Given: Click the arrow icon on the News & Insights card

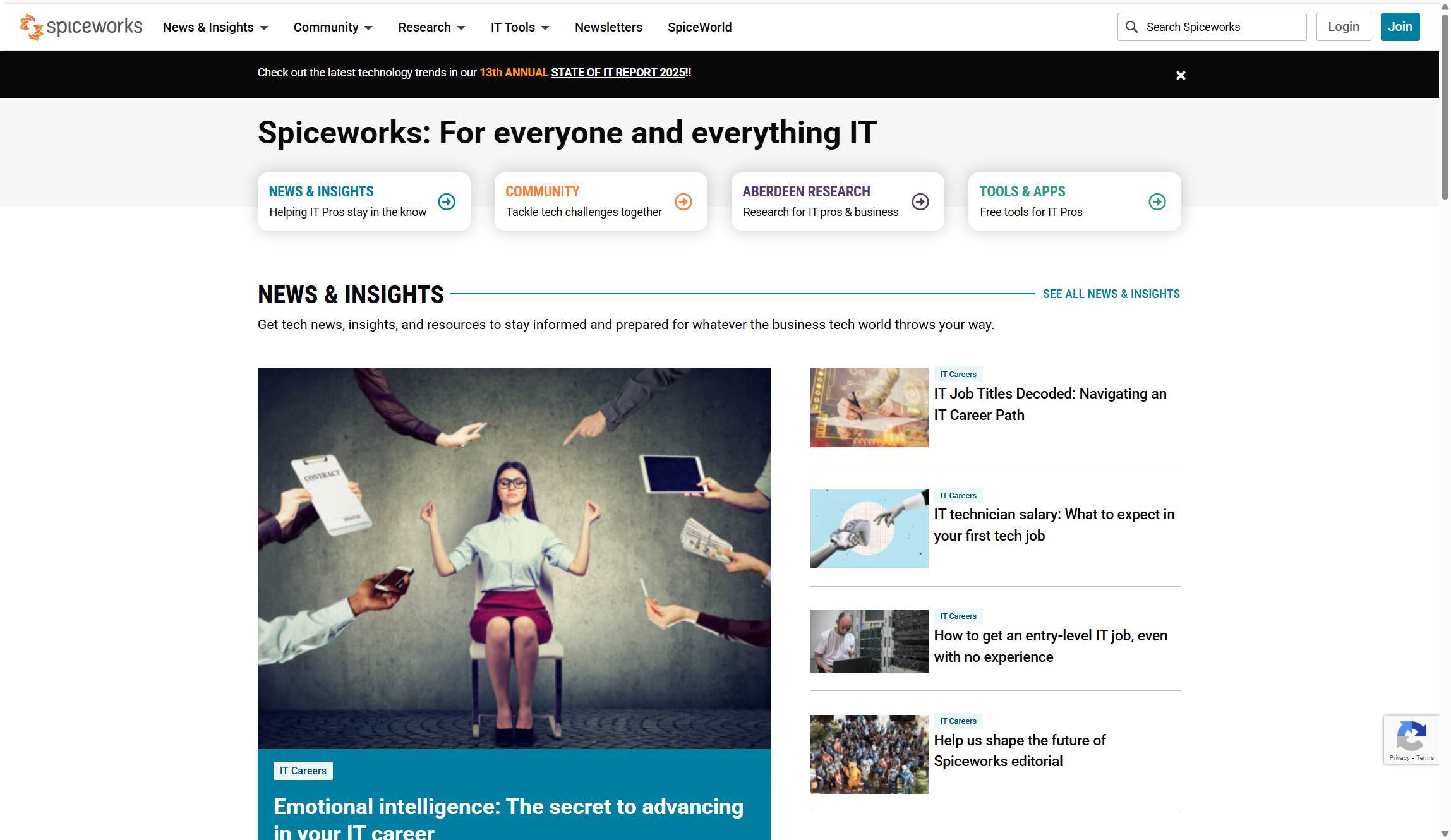Looking at the screenshot, I should [447, 201].
